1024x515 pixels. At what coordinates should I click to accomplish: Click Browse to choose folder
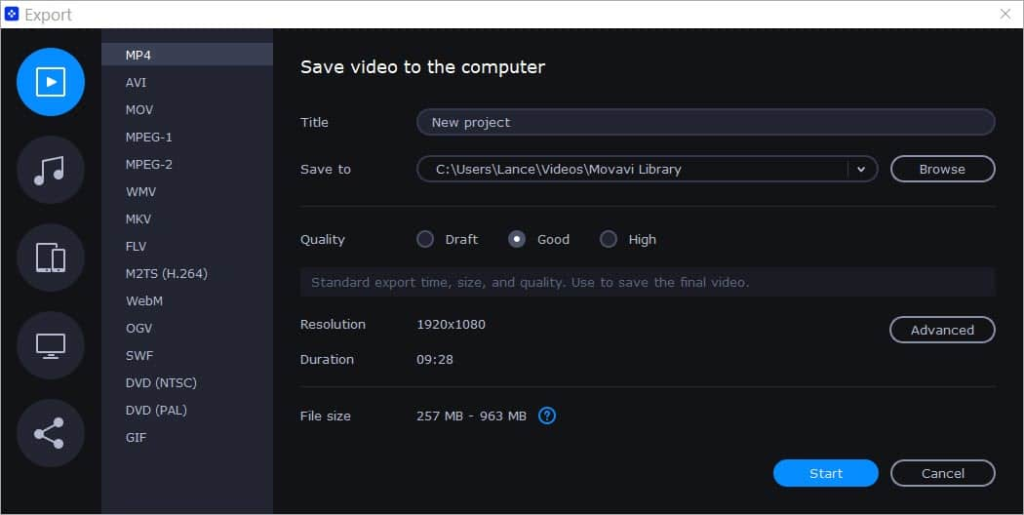942,169
